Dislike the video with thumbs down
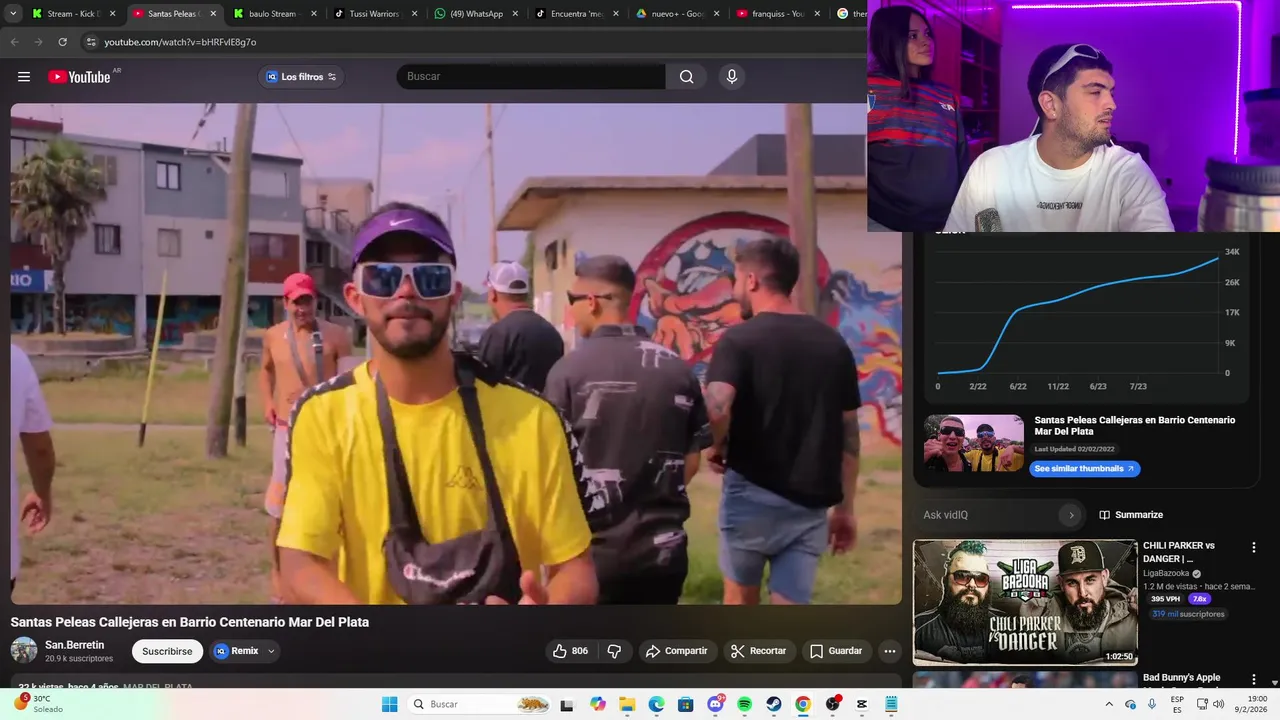Image resolution: width=1280 pixels, height=720 pixels. click(x=614, y=651)
